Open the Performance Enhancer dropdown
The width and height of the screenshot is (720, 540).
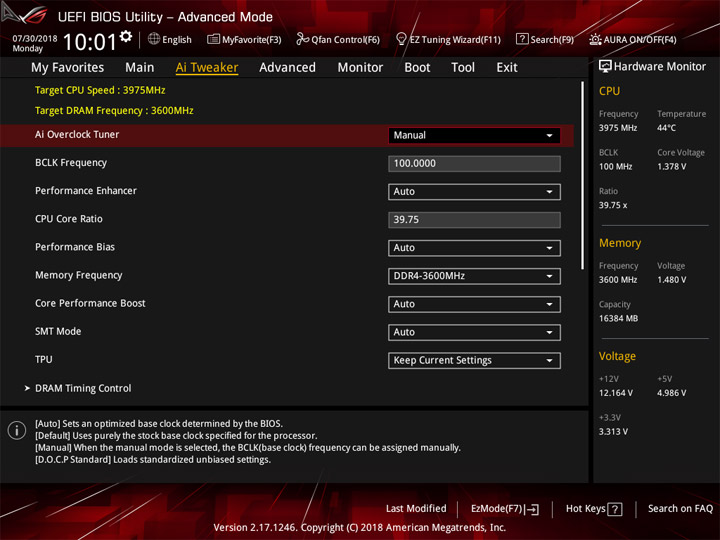tap(474, 191)
